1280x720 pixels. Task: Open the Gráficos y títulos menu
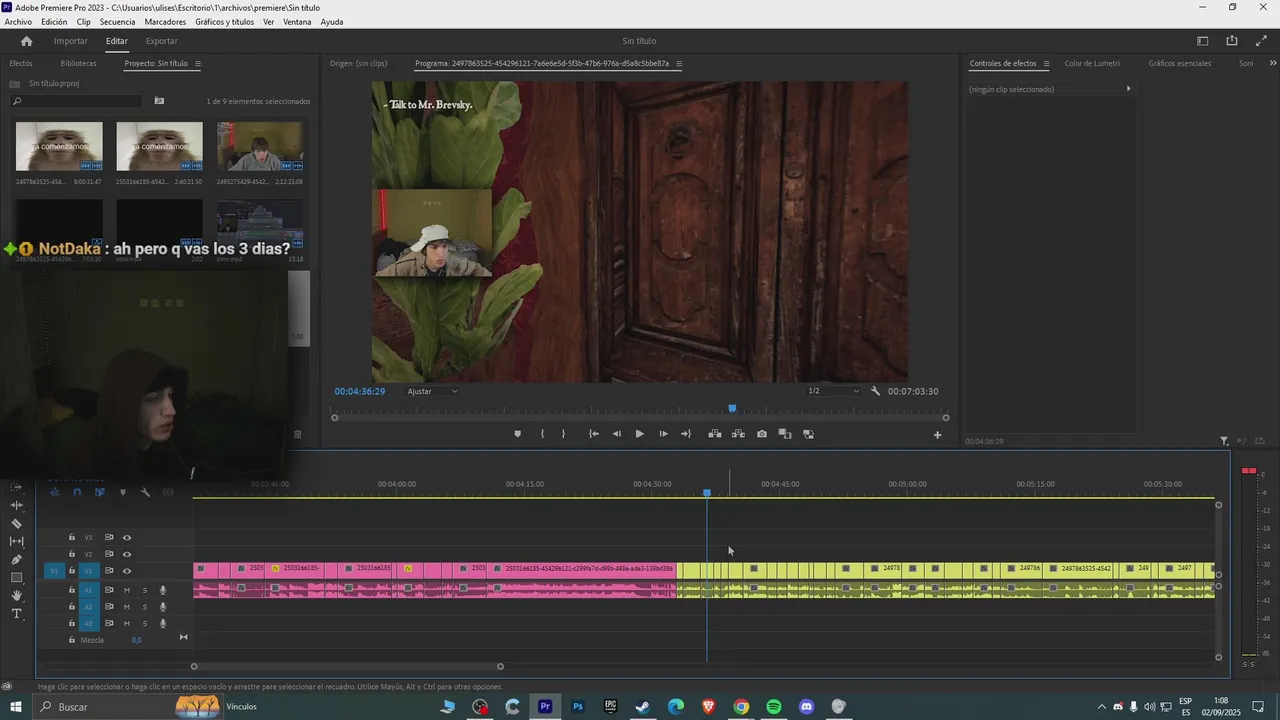click(x=224, y=22)
